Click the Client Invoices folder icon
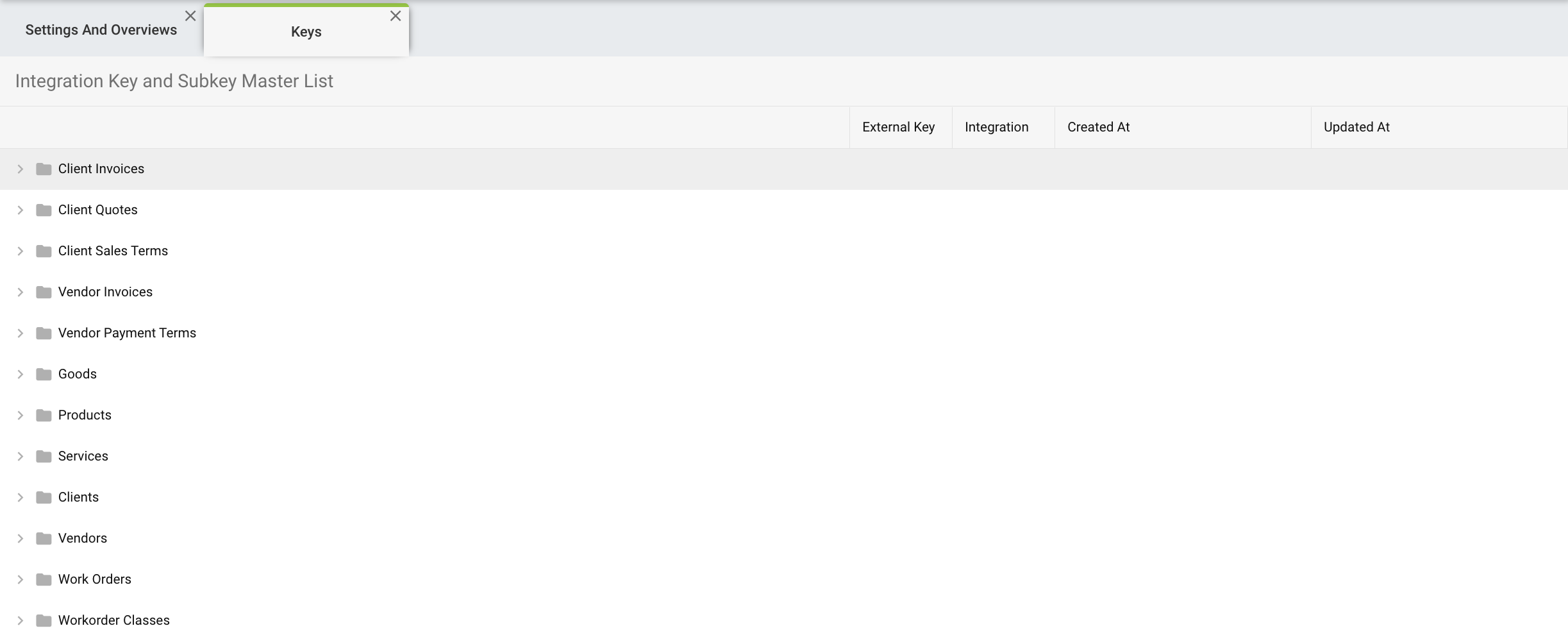 tap(43, 169)
